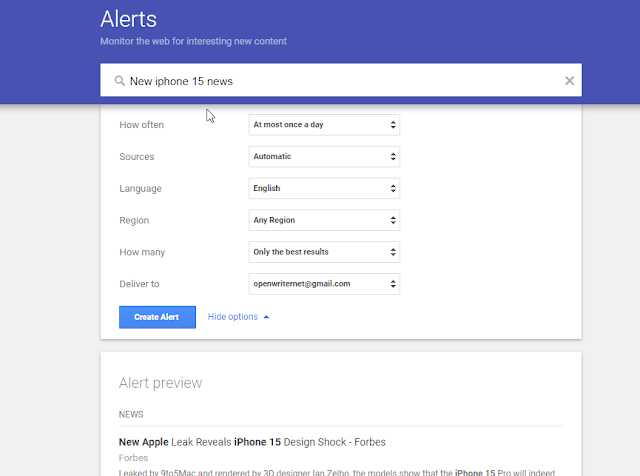The height and width of the screenshot is (476, 640).
Task: Click the 'Deliver to' label
Action: click(x=139, y=284)
